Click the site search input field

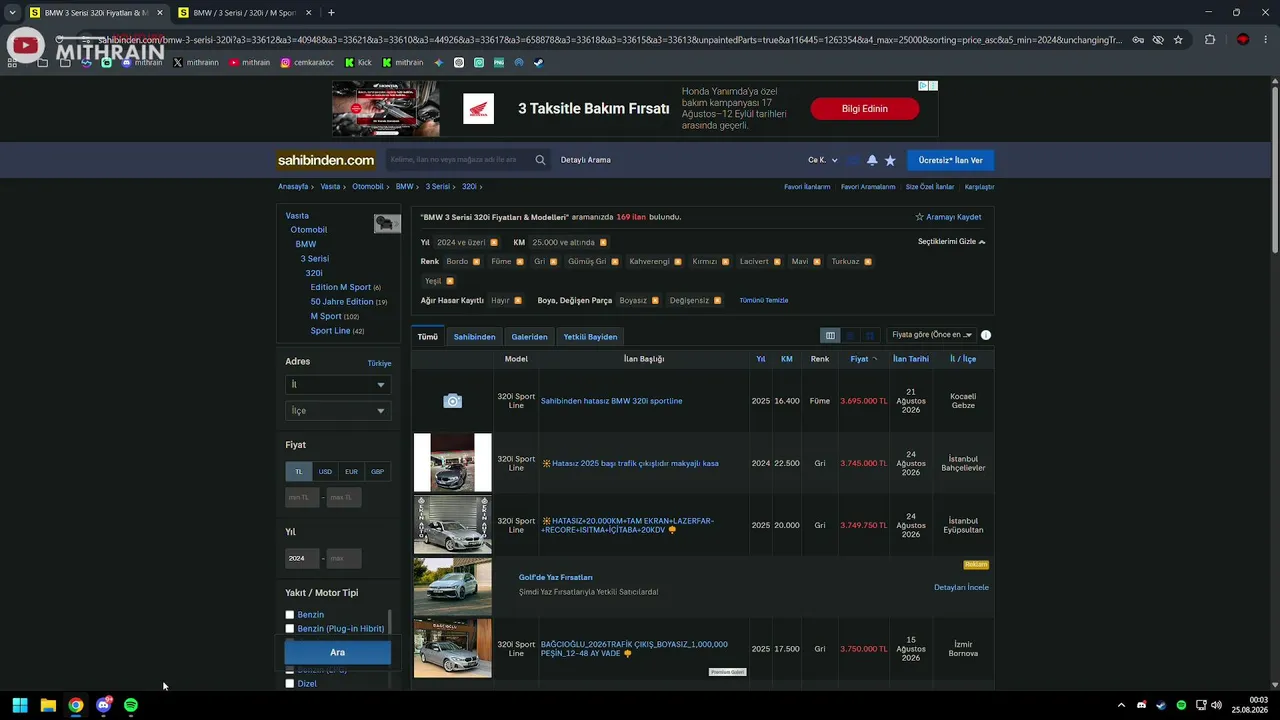coord(458,160)
